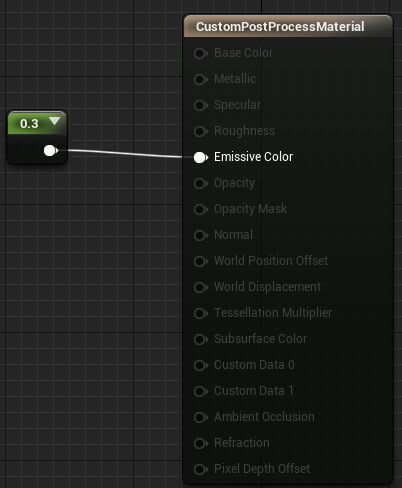Select the Opacity input pin
This screenshot has height=488, width=402.
pos(200,183)
